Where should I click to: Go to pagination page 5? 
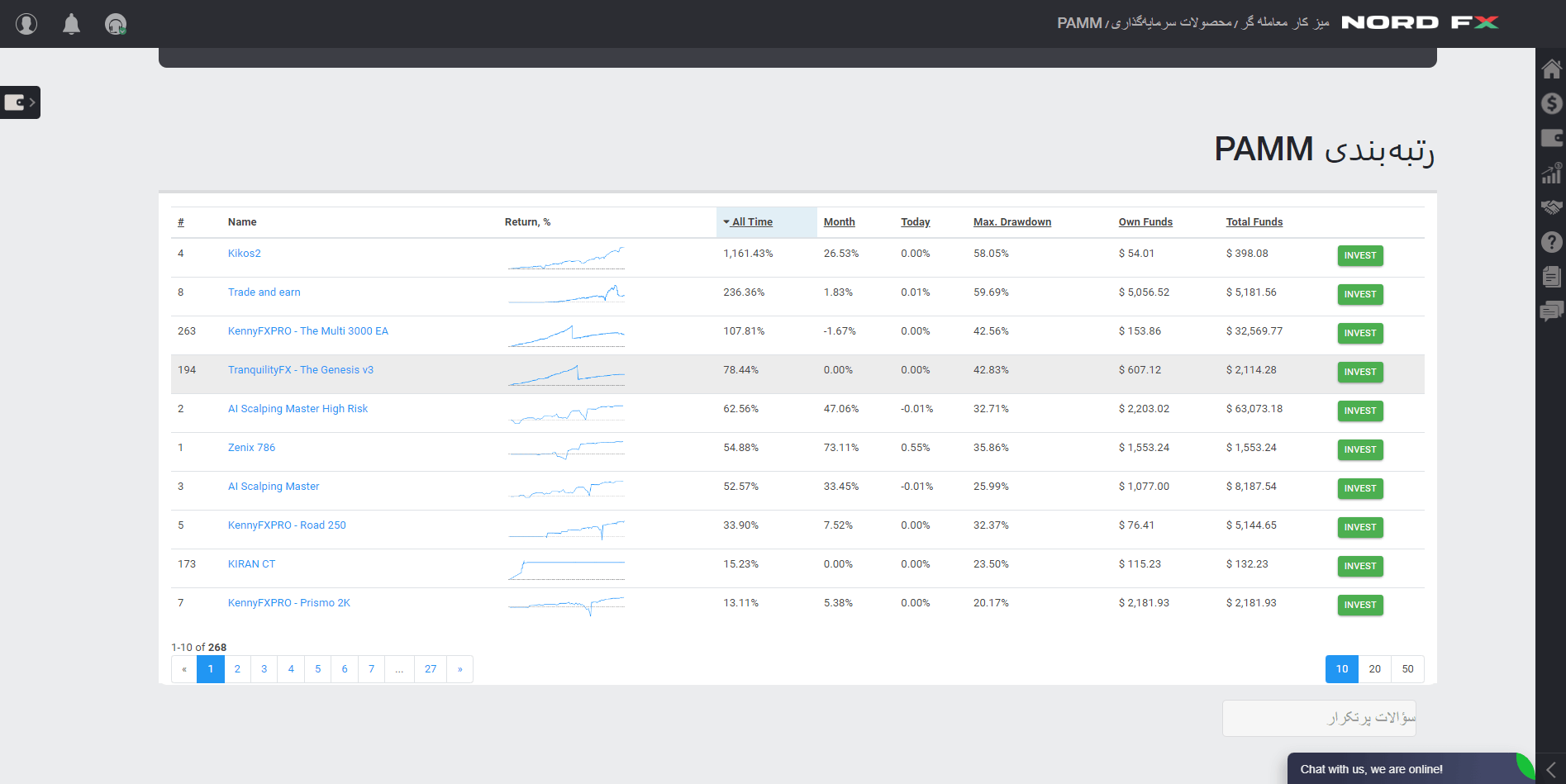[x=318, y=669]
